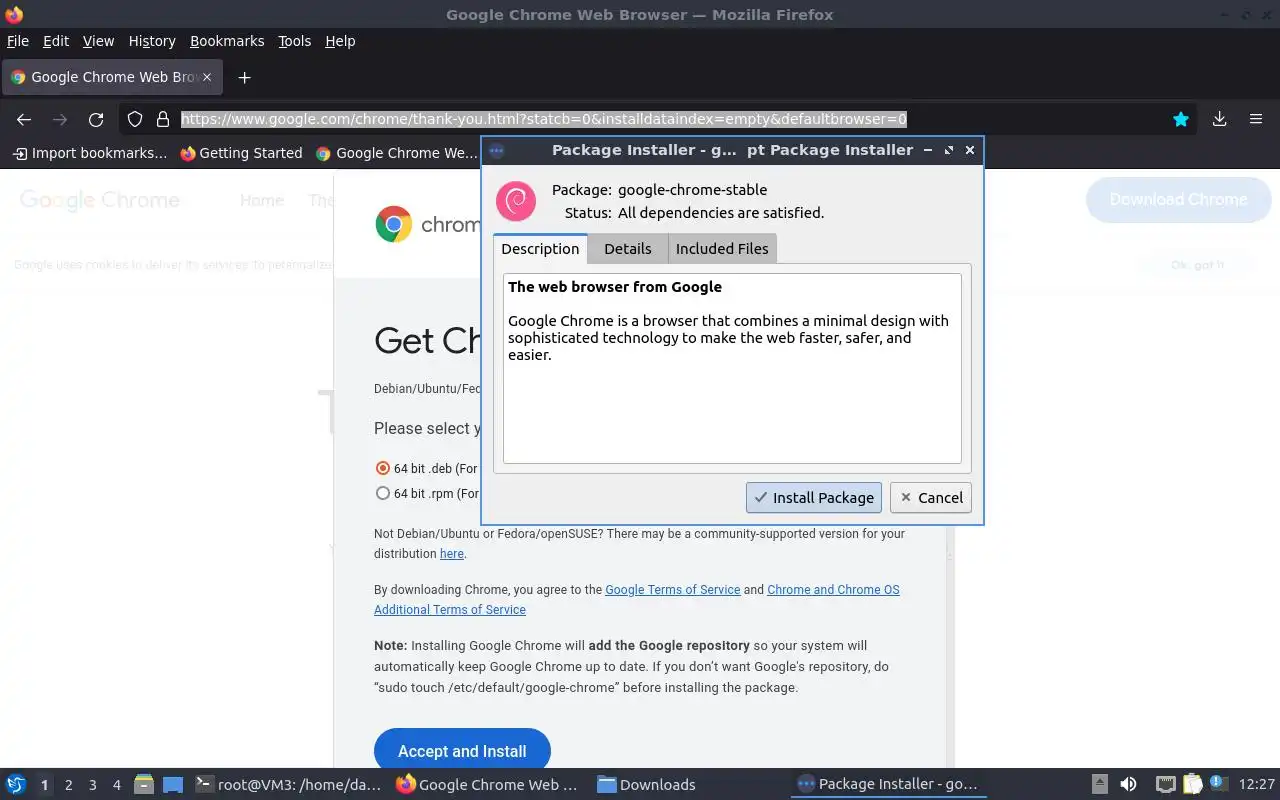Image resolution: width=1280 pixels, height=800 pixels.
Task: Switch to workspace 4
Action: pyautogui.click(x=116, y=785)
